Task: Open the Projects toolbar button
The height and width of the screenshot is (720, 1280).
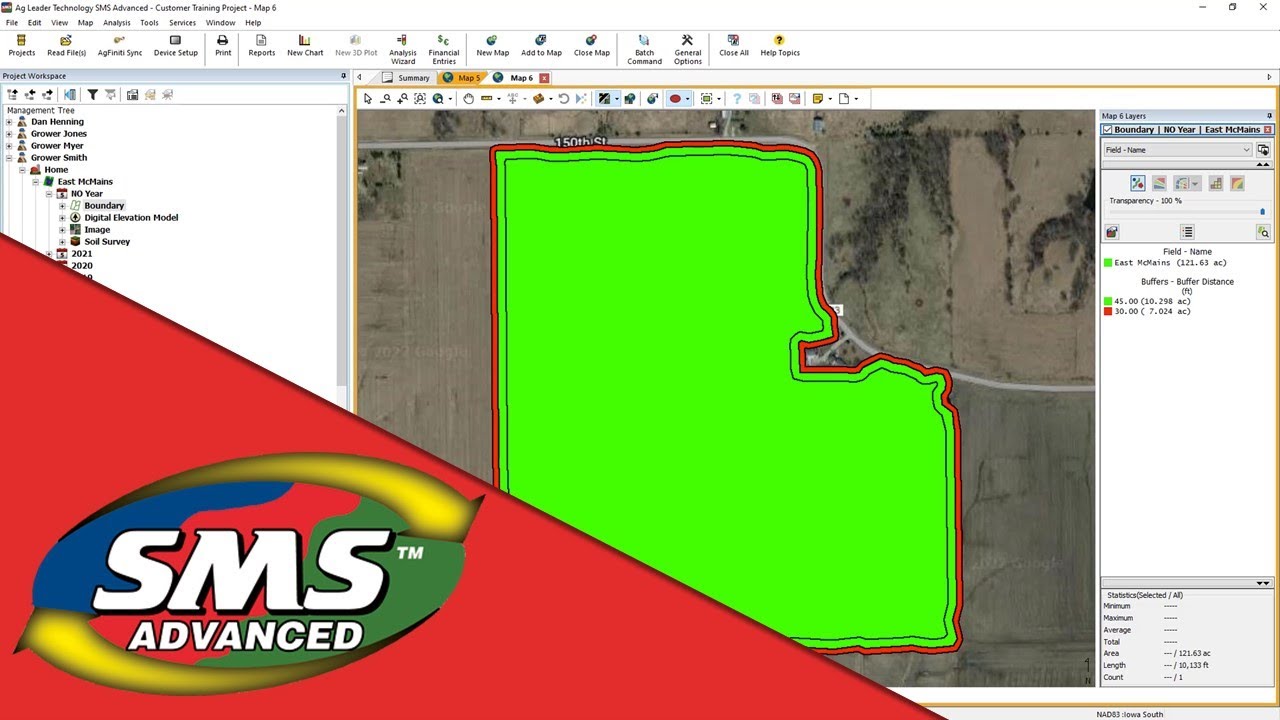Action: pos(21,45)
